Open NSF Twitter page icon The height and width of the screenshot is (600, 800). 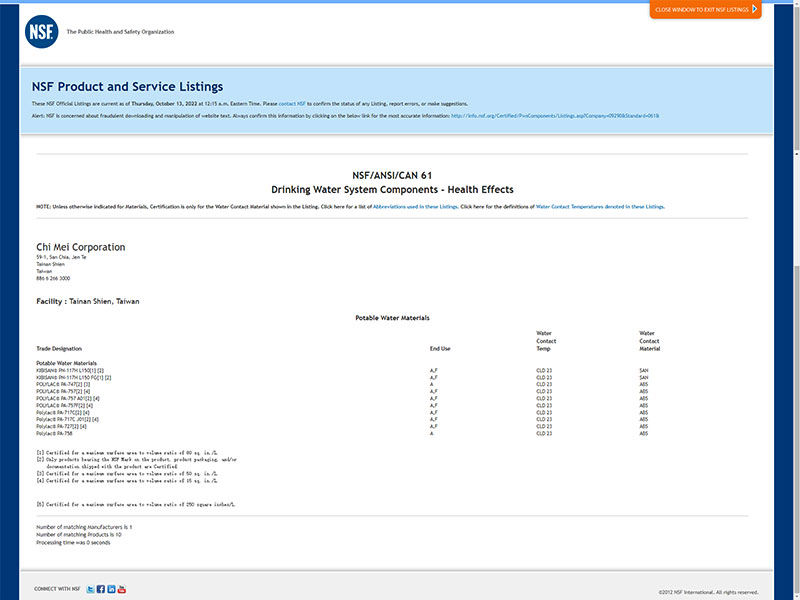[x=90, y=589]
